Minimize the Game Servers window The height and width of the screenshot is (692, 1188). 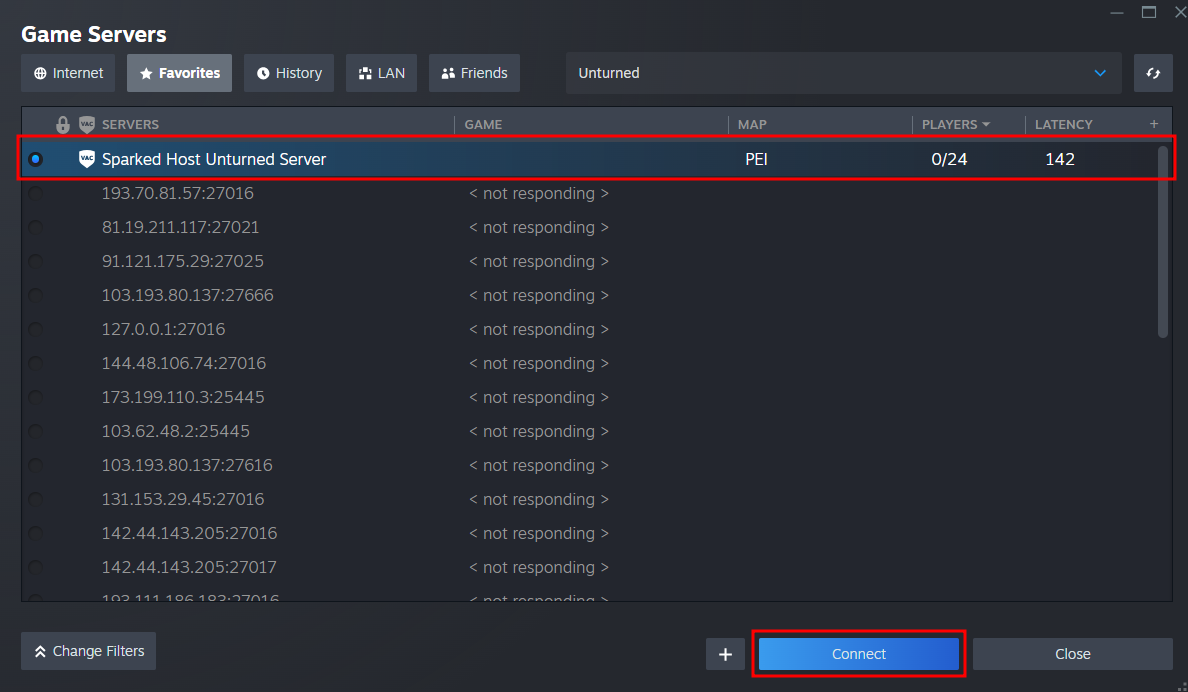click(1117, 12)
